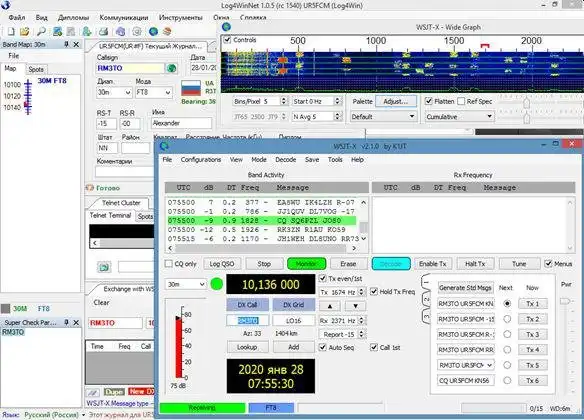Screen dimensions: 584x420
Task: Open the Mode menu in WSJT-X
Action: (x=258, y=159)
